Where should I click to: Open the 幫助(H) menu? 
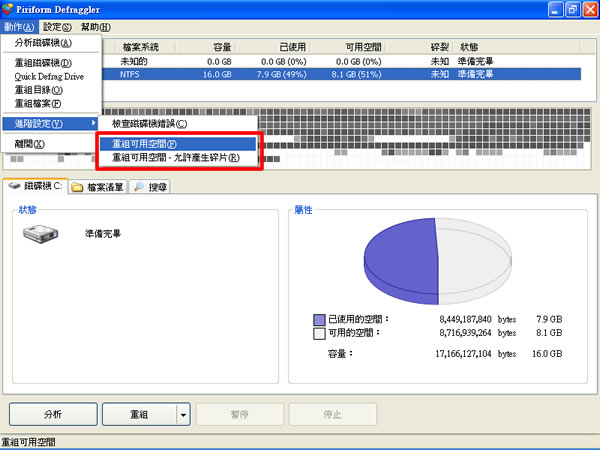(96, 27)
